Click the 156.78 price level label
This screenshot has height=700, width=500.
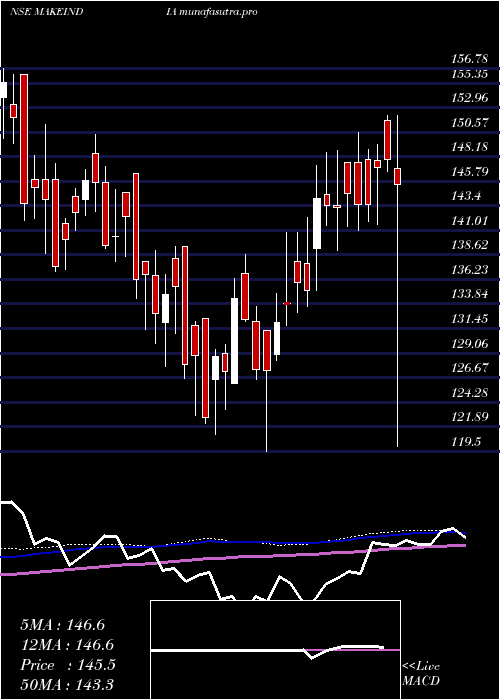click(470, 58)
